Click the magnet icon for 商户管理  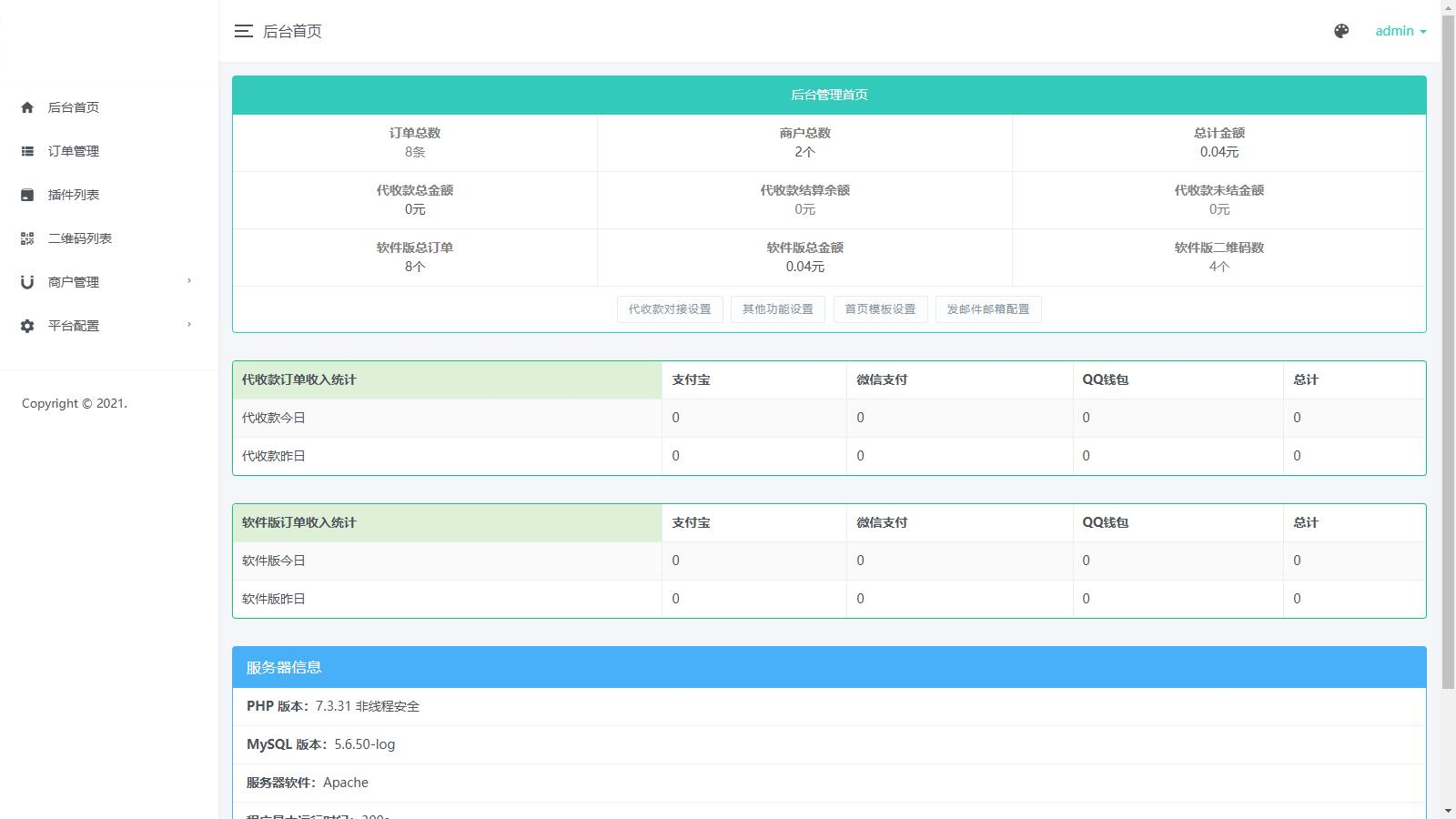(x=27, y=282)
